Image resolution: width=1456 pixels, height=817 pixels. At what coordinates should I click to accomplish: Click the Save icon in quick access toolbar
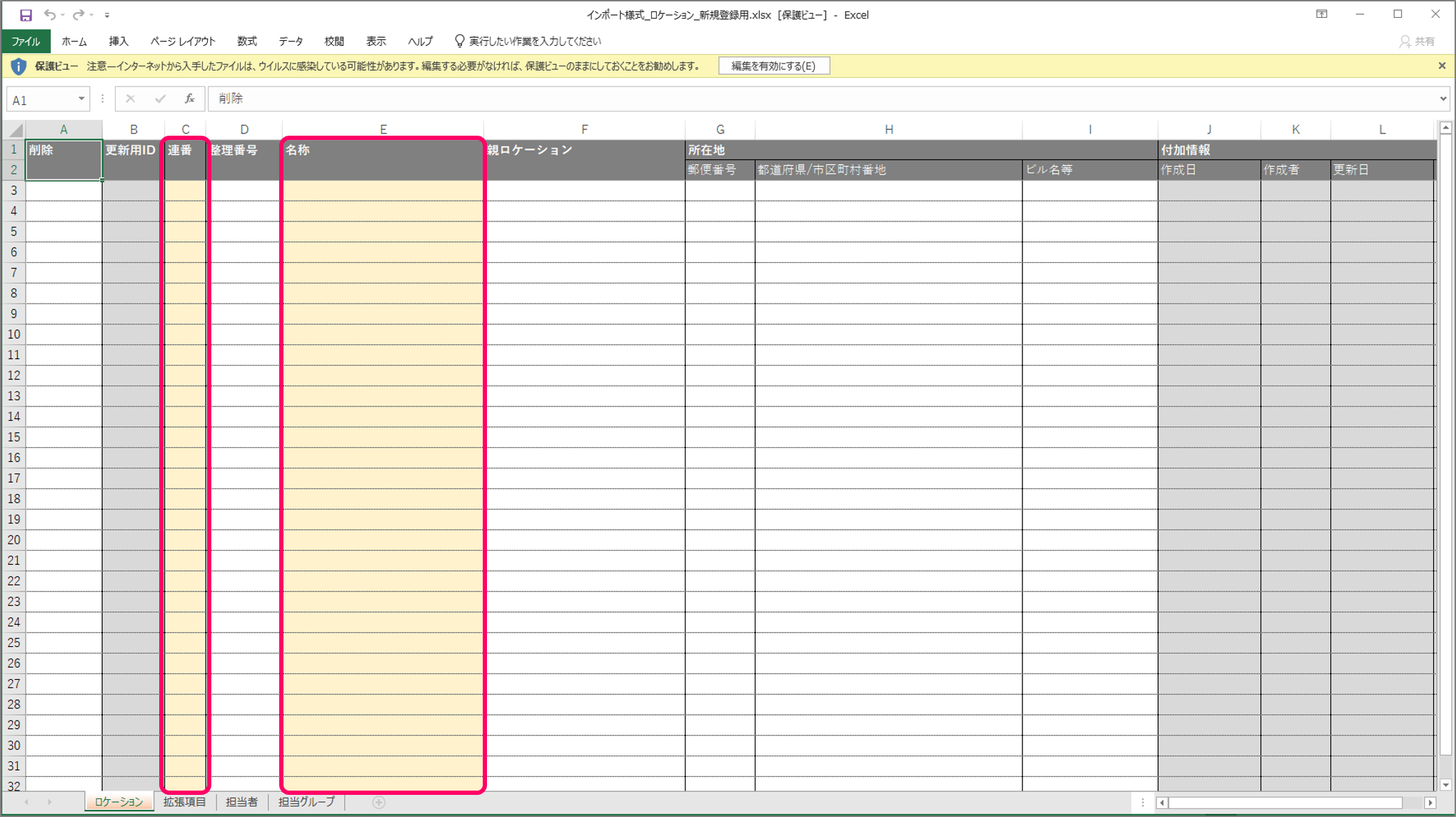coord(26,14)
